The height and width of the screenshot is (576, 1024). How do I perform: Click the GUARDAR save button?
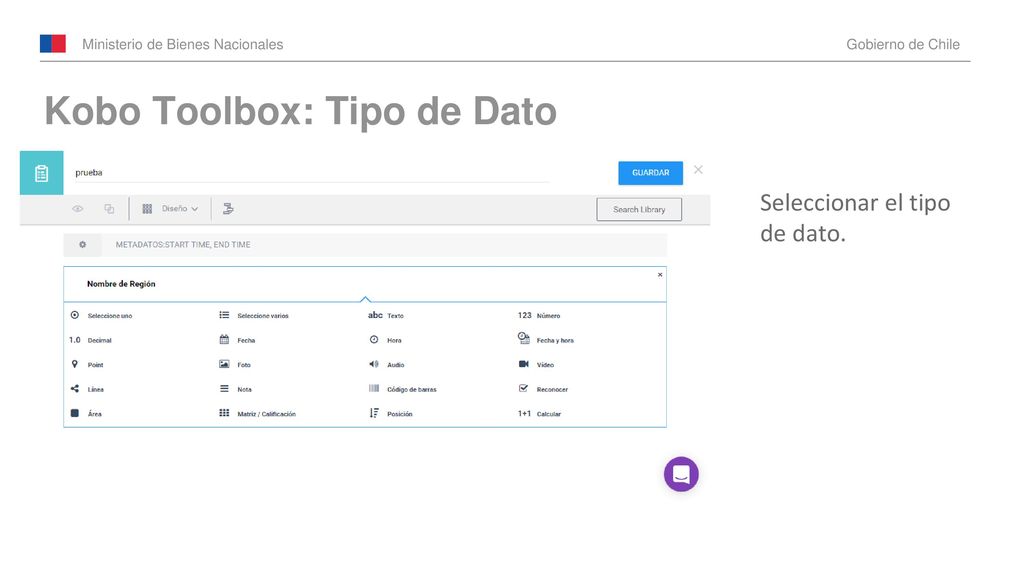tap(650, 173)
